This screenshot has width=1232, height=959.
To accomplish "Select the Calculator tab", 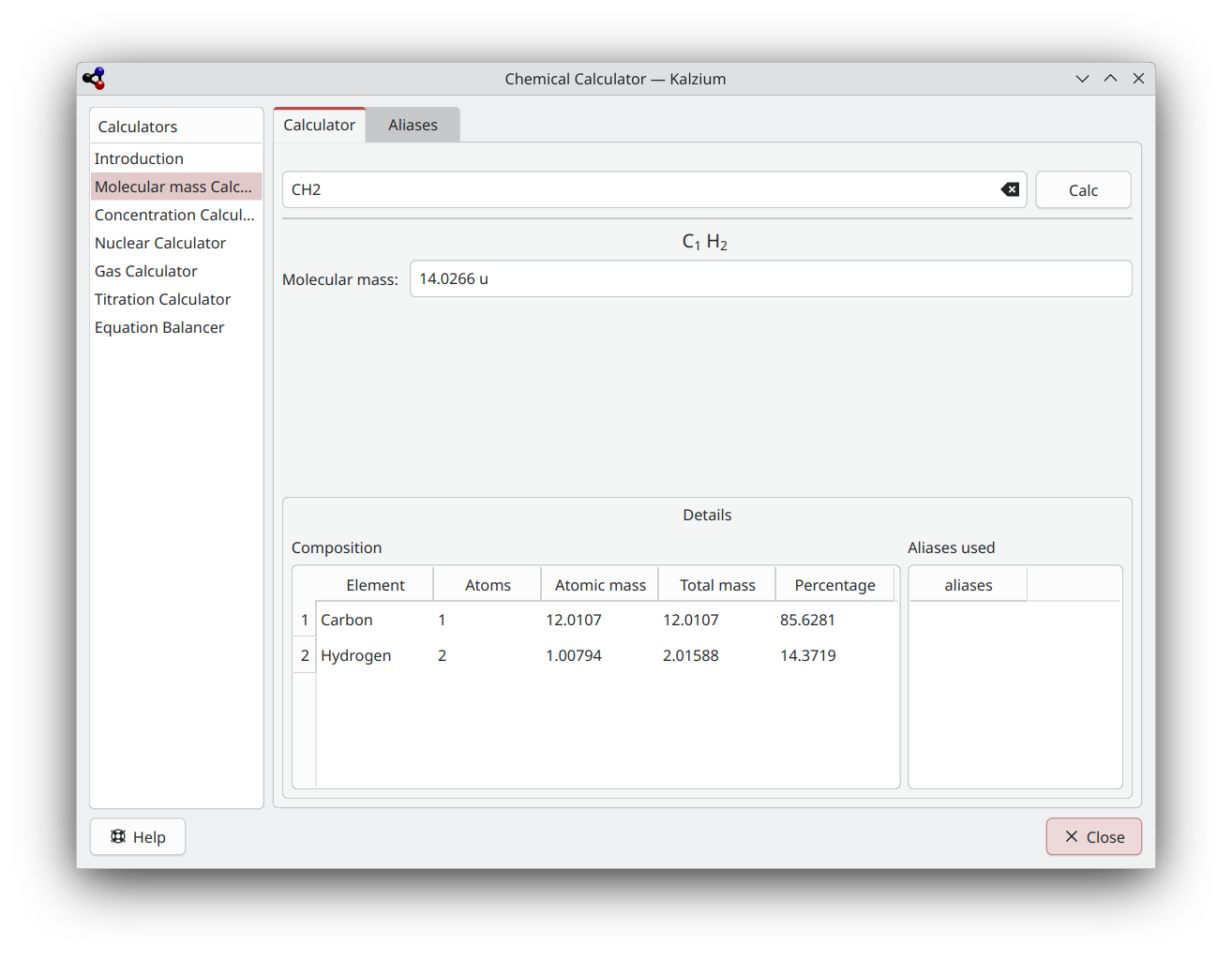I will 319,125.
